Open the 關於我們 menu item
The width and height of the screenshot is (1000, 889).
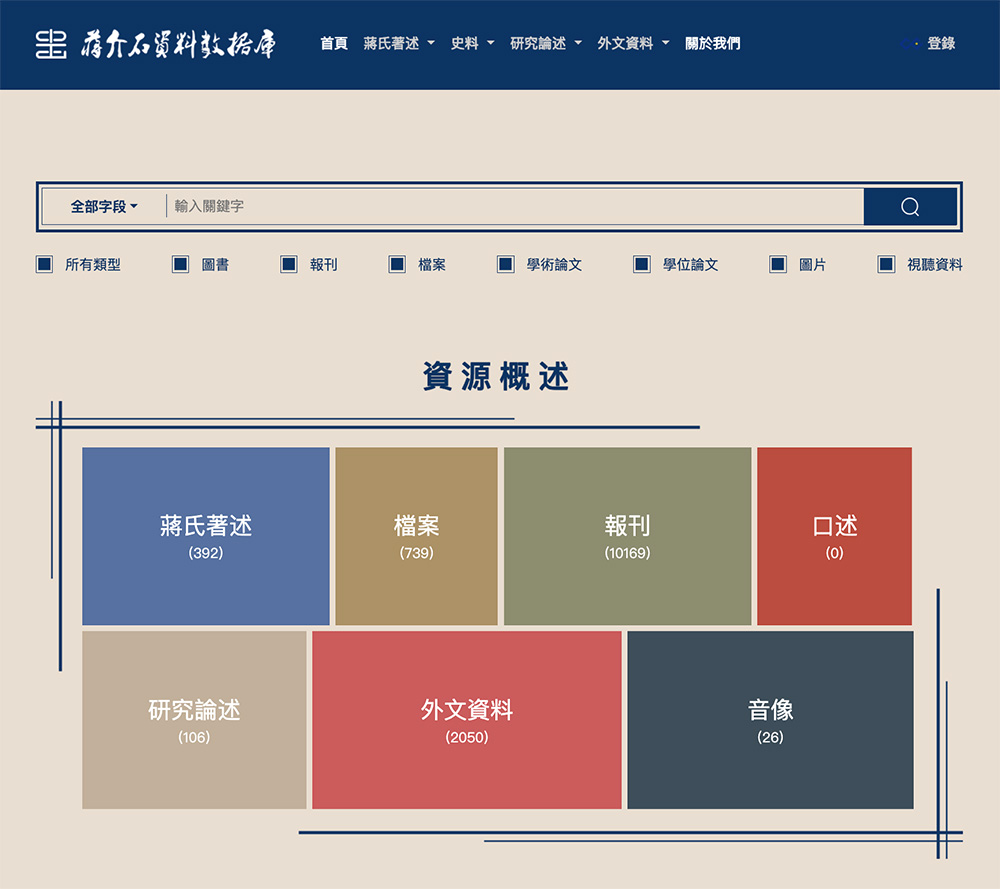coord(712,43)
